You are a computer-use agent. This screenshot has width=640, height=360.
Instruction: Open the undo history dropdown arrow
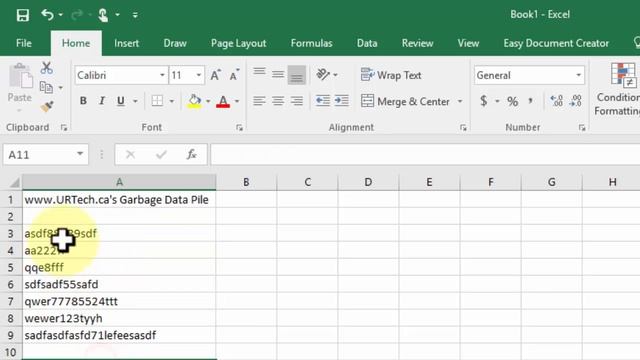tap(60, 15)
